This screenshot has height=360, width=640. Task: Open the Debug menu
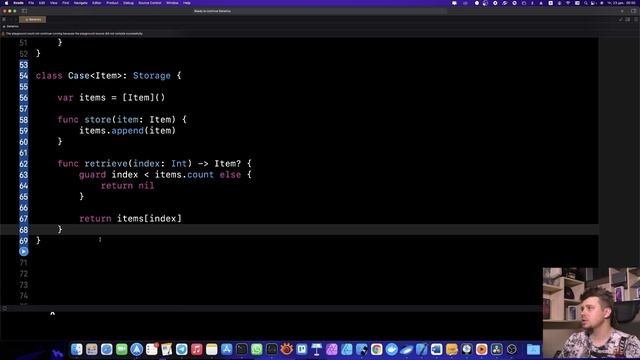tap(129, 3)
